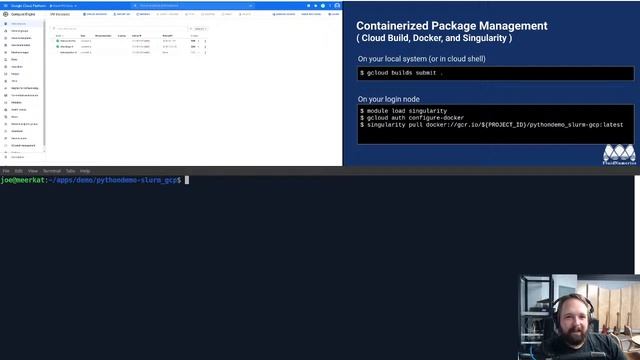Open the terminal File menu
Image resolution: width=640 pixels, height=360 pixels.
coord(6,171)
